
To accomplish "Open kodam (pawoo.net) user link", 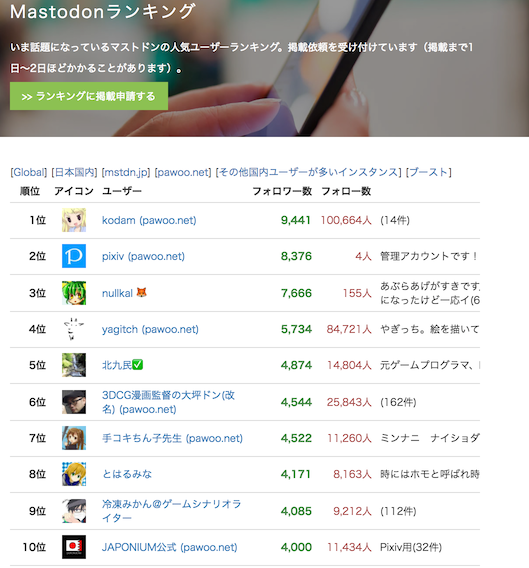I will [149, 220].
